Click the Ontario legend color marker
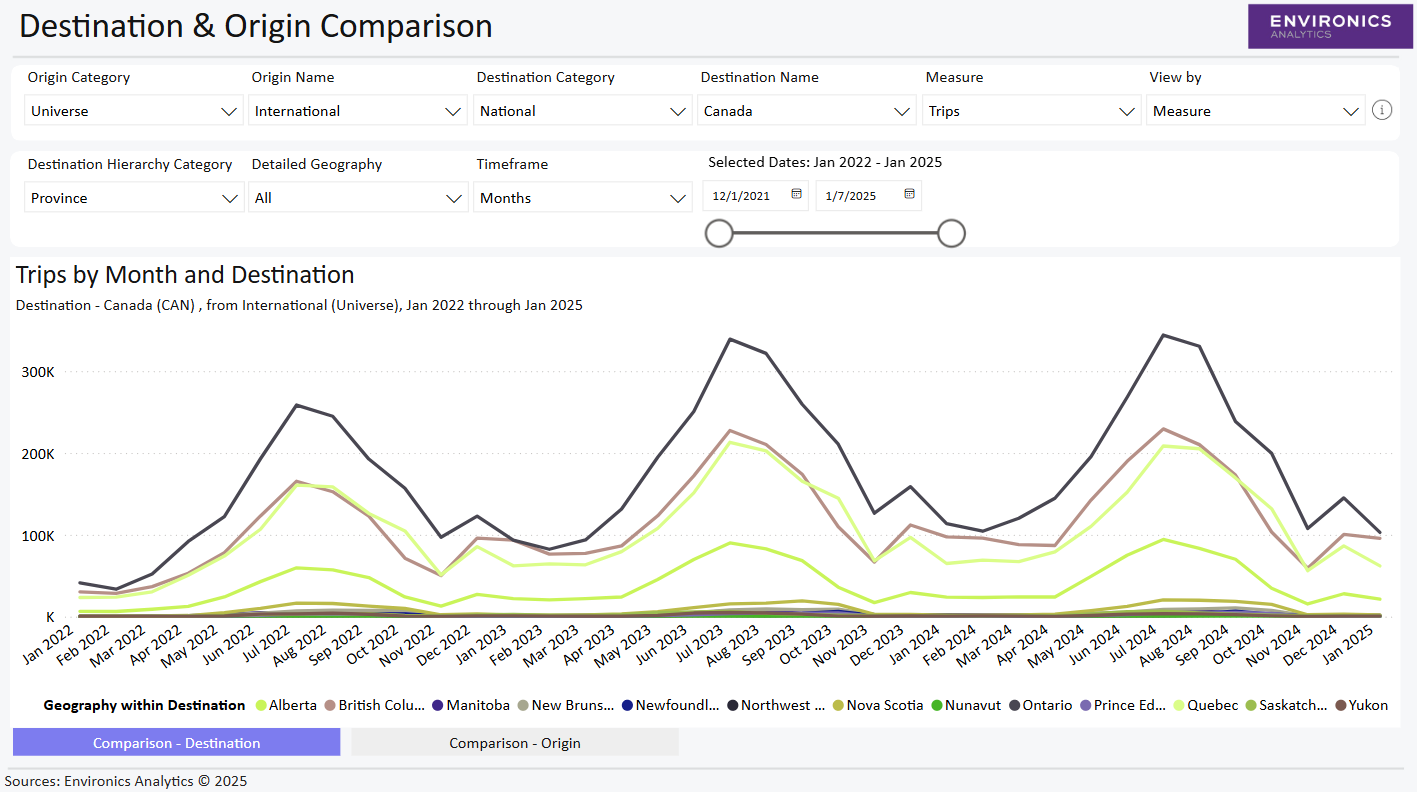This screenshot has height=792, width=1417. (x=1014, y=705)
